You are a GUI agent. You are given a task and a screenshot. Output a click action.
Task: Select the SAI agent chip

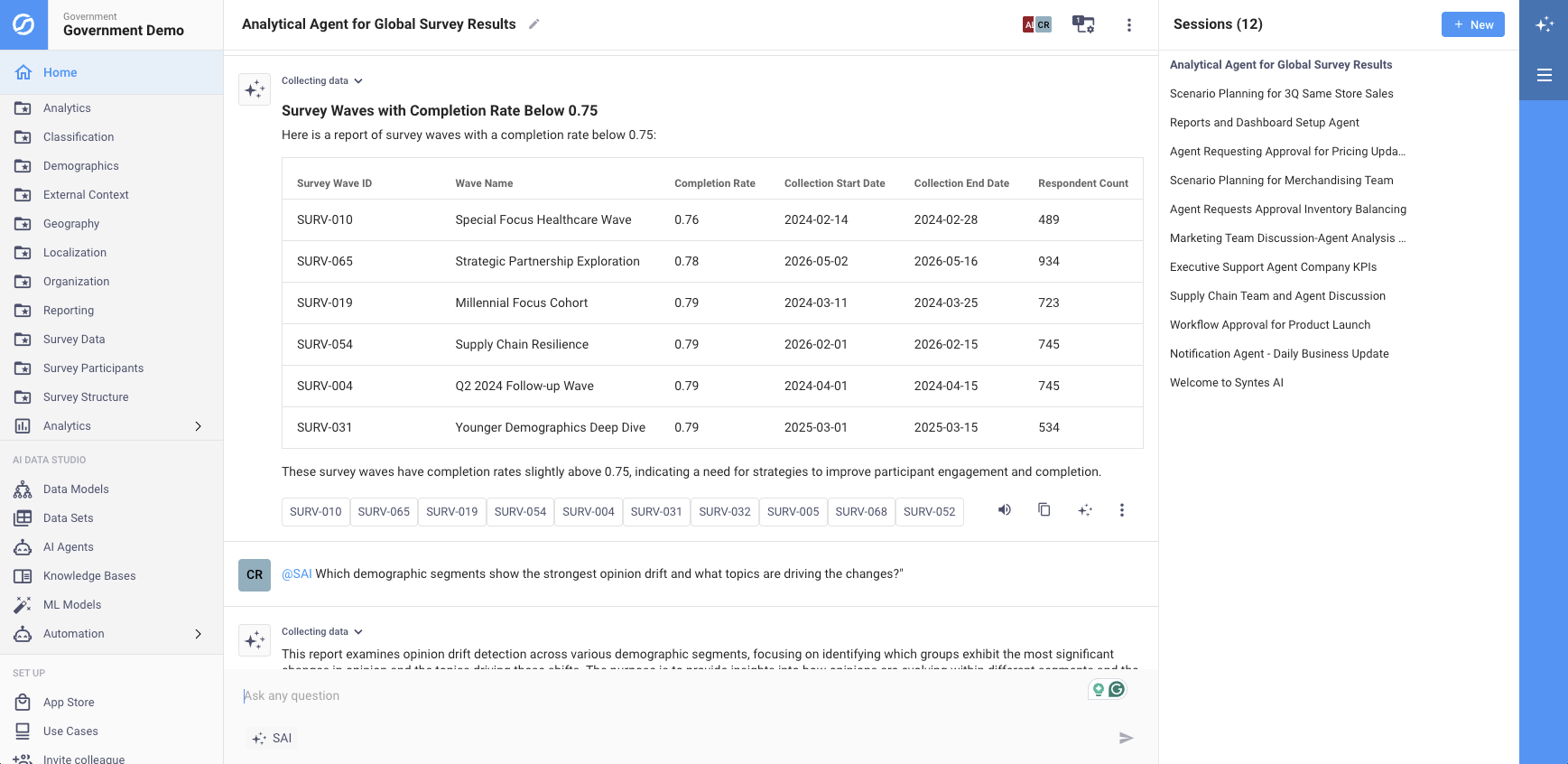273,738
